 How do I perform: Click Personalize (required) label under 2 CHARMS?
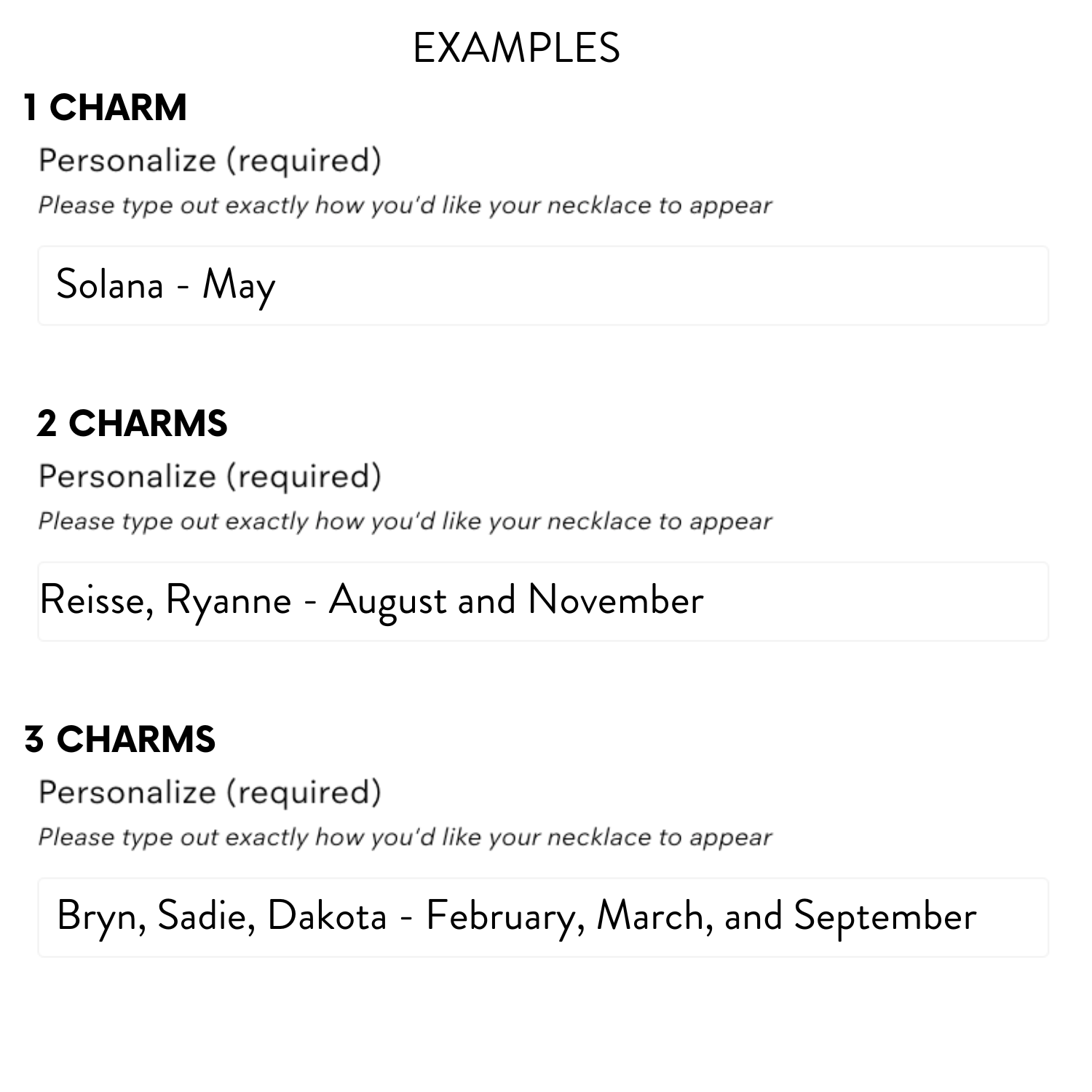pos(210,476)
